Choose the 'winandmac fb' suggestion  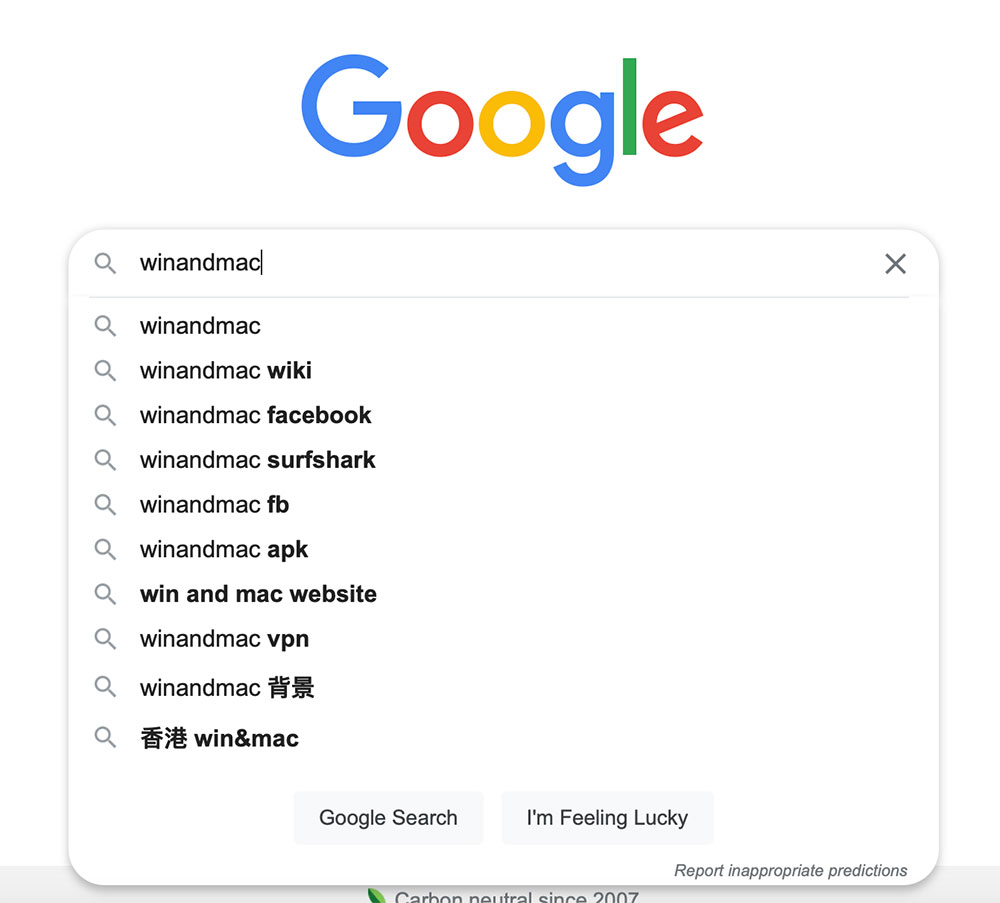(214, 505)
